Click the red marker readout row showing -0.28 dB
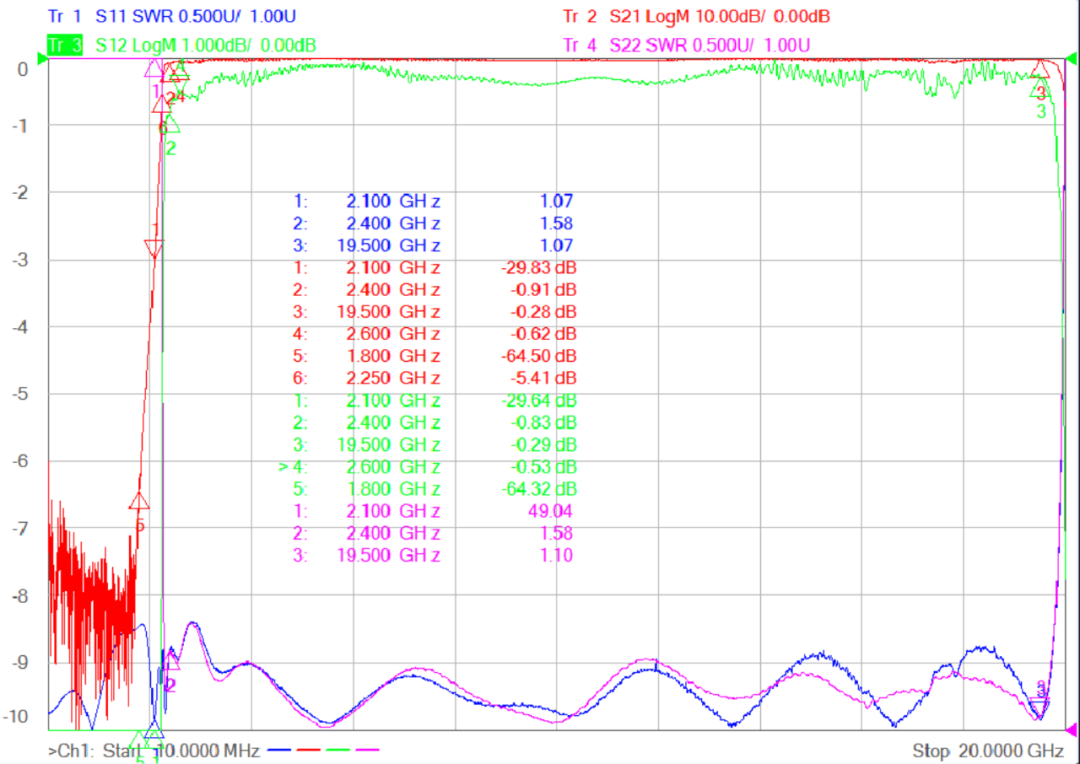The image size is (1080, 764). tap(435, 311)
